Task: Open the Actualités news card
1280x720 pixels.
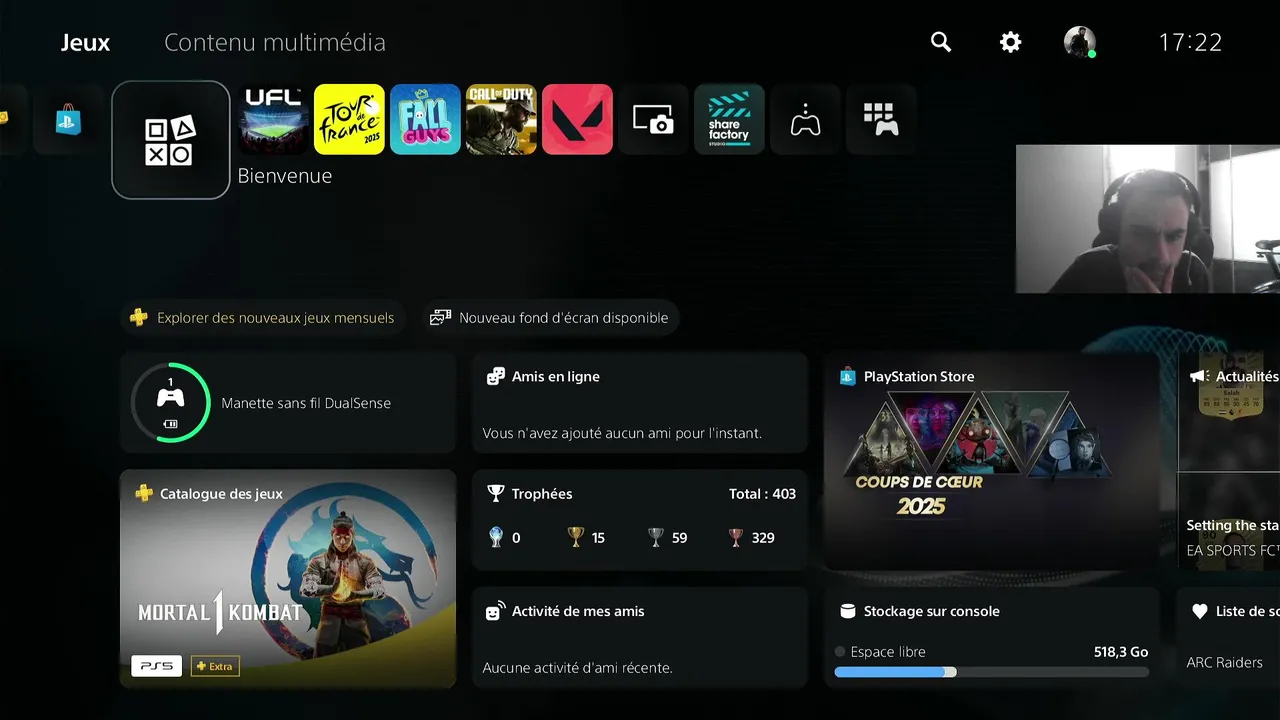Action: [1229, 461]
